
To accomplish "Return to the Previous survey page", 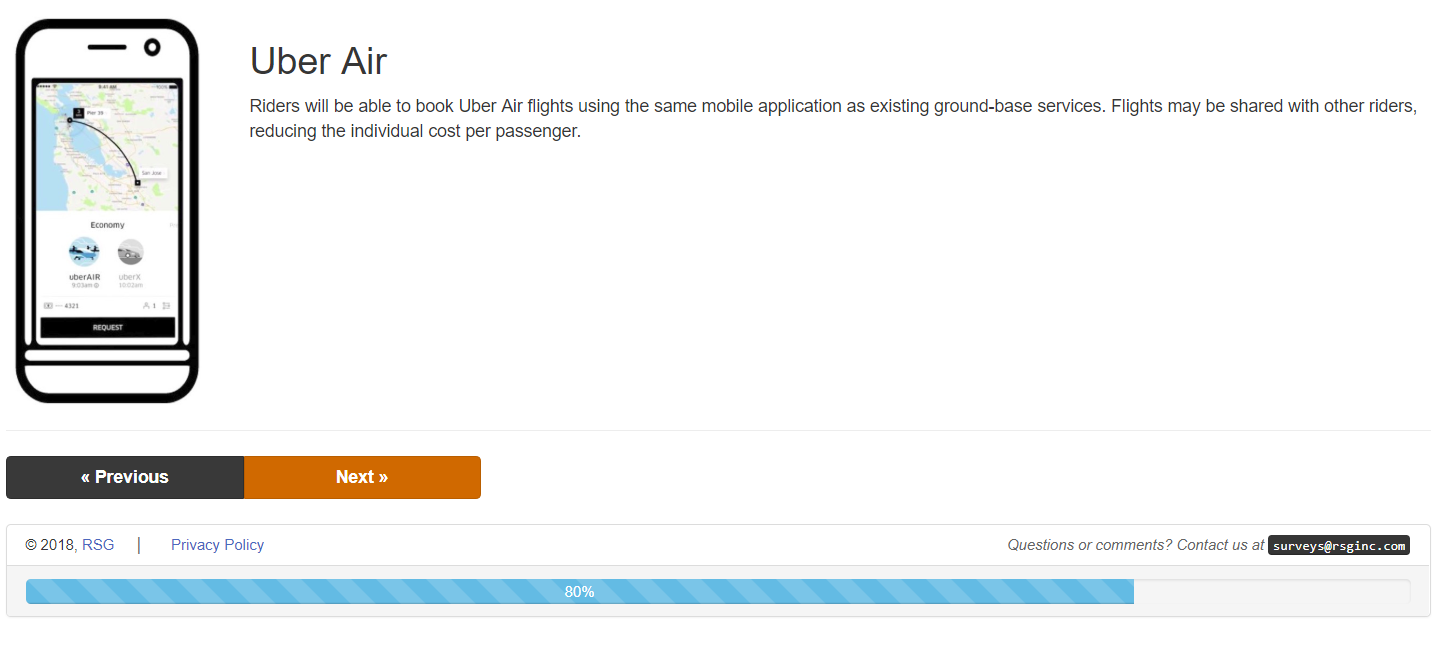I will point(125,477).
